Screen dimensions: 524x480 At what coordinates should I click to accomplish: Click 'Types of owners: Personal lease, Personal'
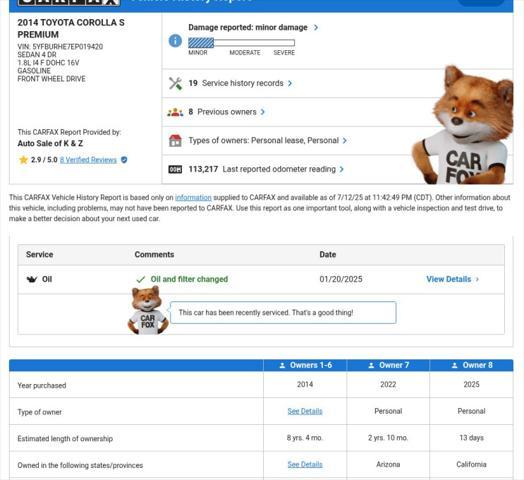(x=263, y=140)
